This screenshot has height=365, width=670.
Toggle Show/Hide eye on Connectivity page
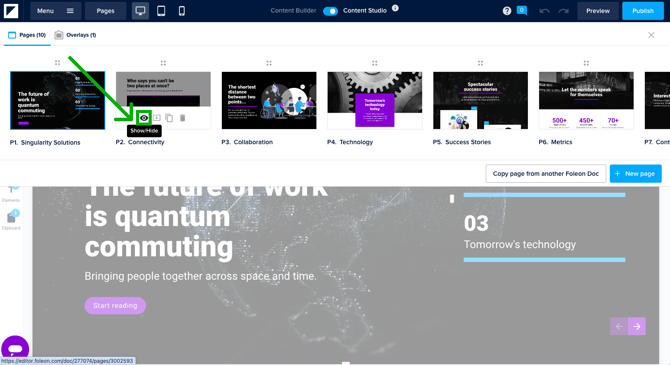coord(144,118)
